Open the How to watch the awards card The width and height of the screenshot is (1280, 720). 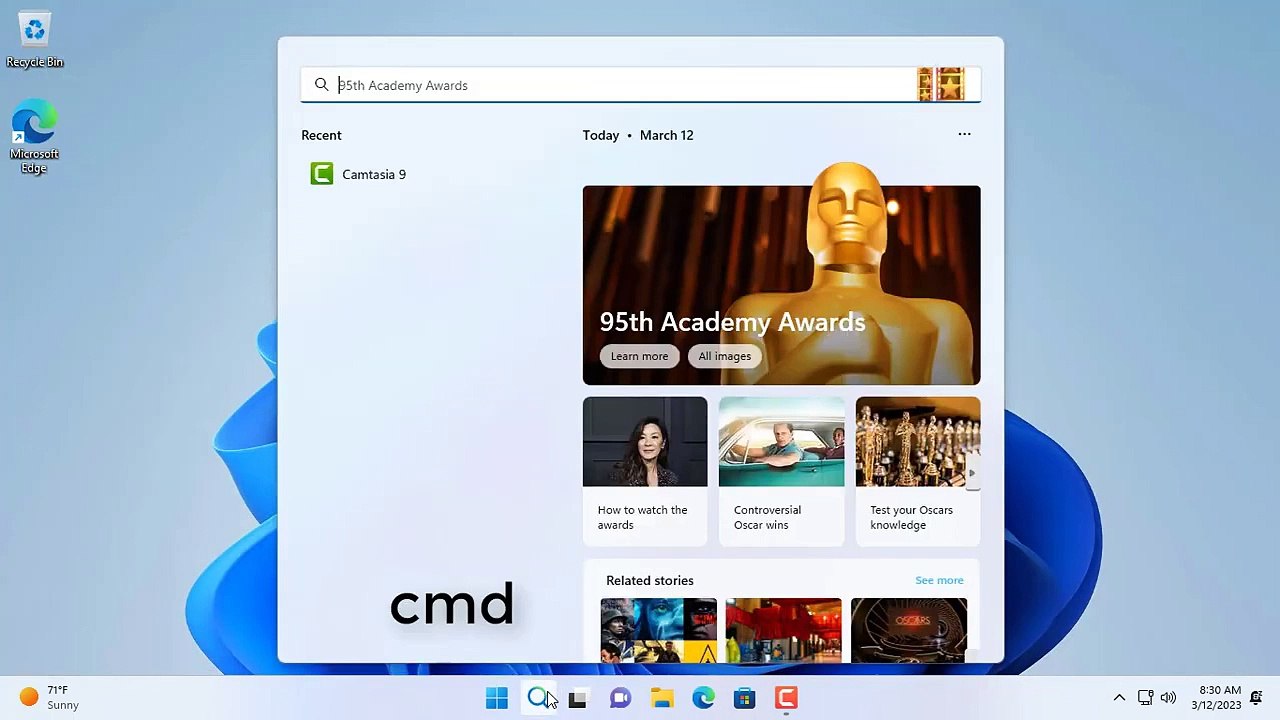pyautogui.click(x=645, y=471)
